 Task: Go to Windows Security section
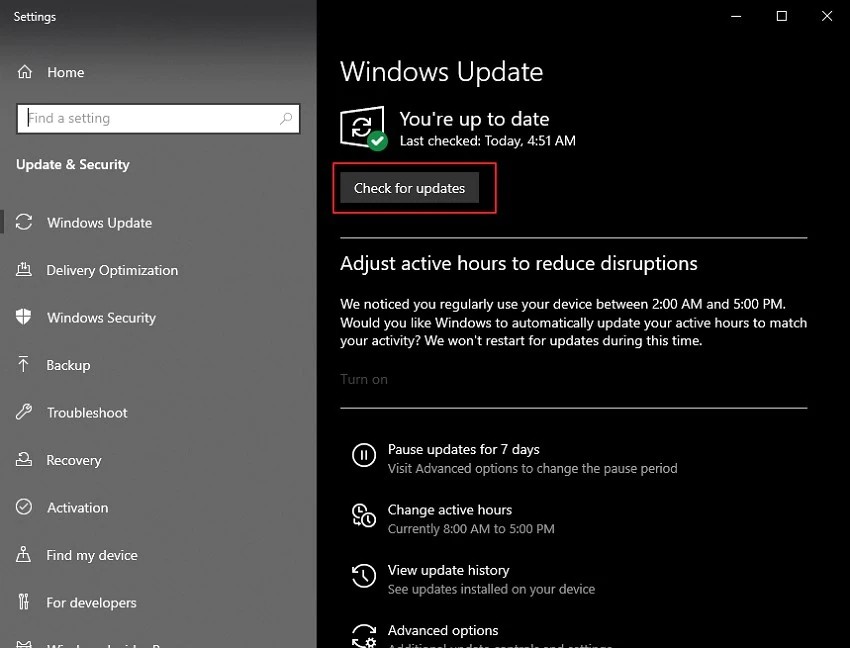pos(101,318)
